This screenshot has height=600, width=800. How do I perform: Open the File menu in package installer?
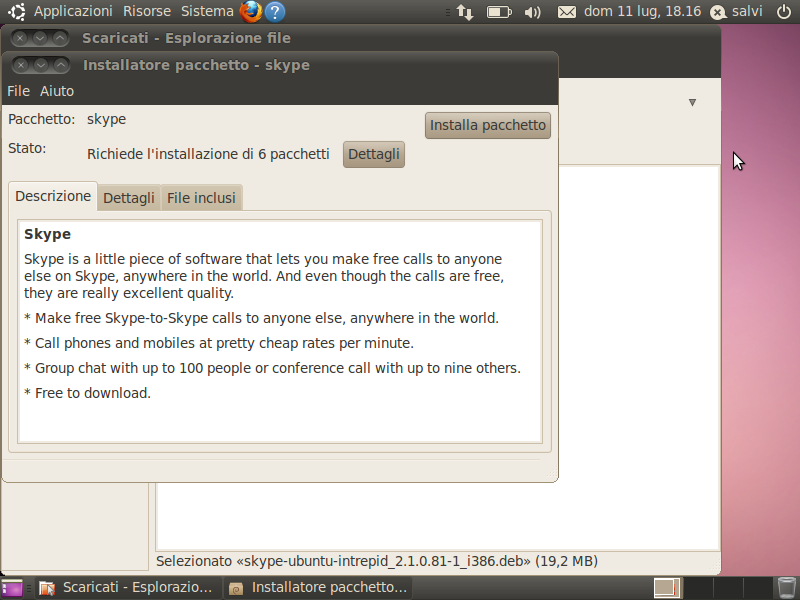[18, 91]
